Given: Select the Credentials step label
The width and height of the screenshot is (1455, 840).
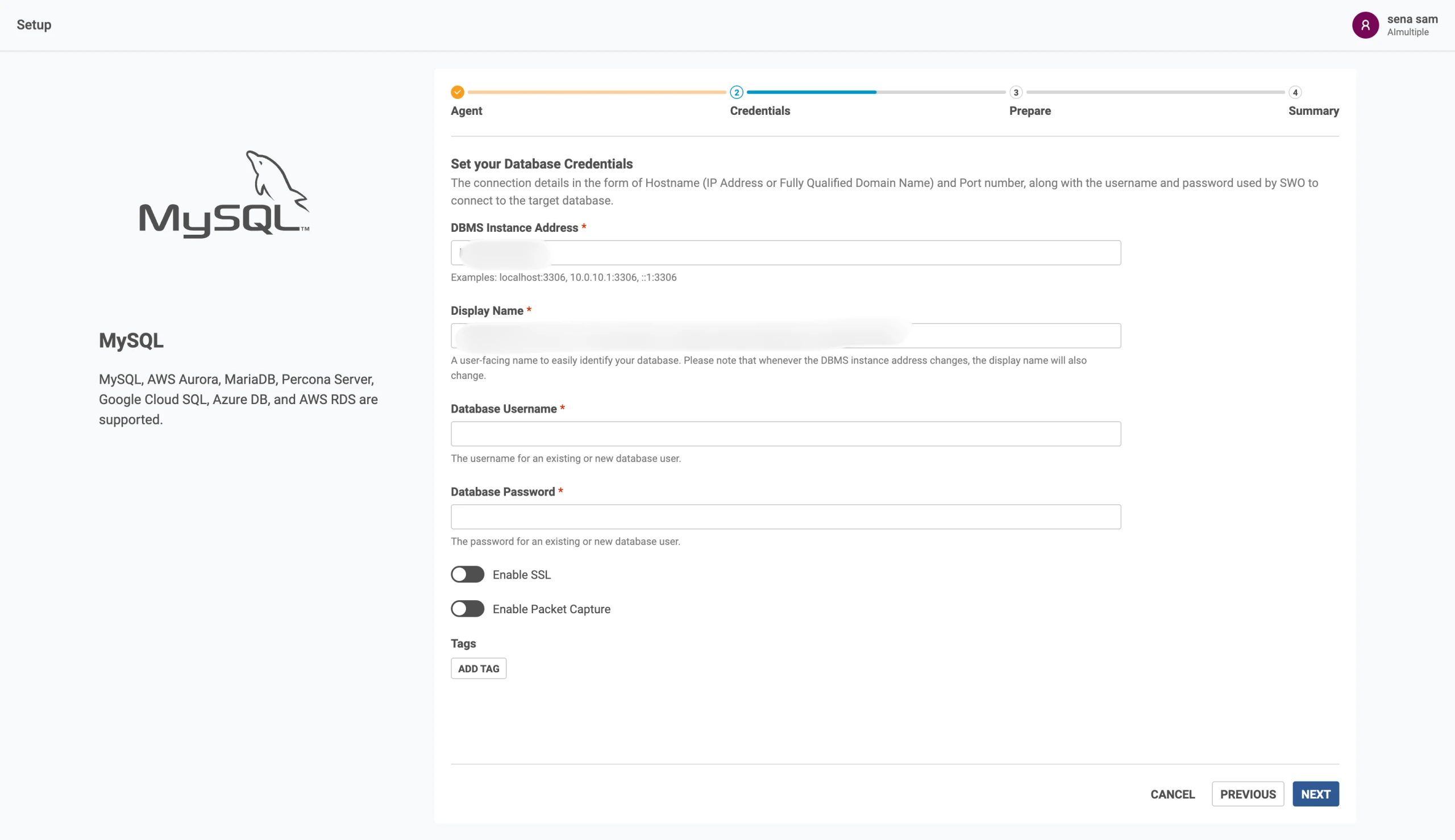Looking at the screenshot, I should click(760, 111).
